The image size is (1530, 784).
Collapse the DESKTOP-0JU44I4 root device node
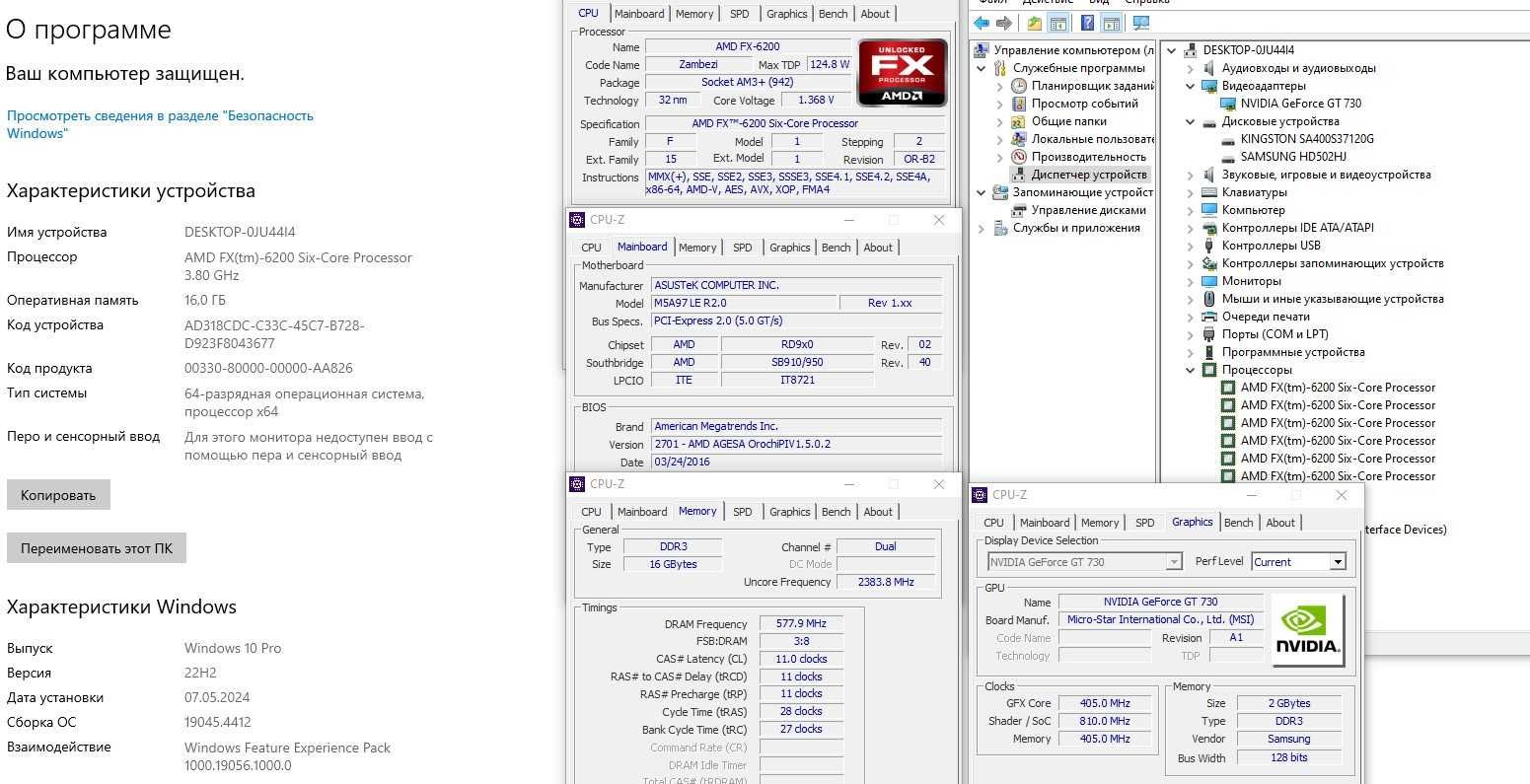click(x=1172, y=50)
